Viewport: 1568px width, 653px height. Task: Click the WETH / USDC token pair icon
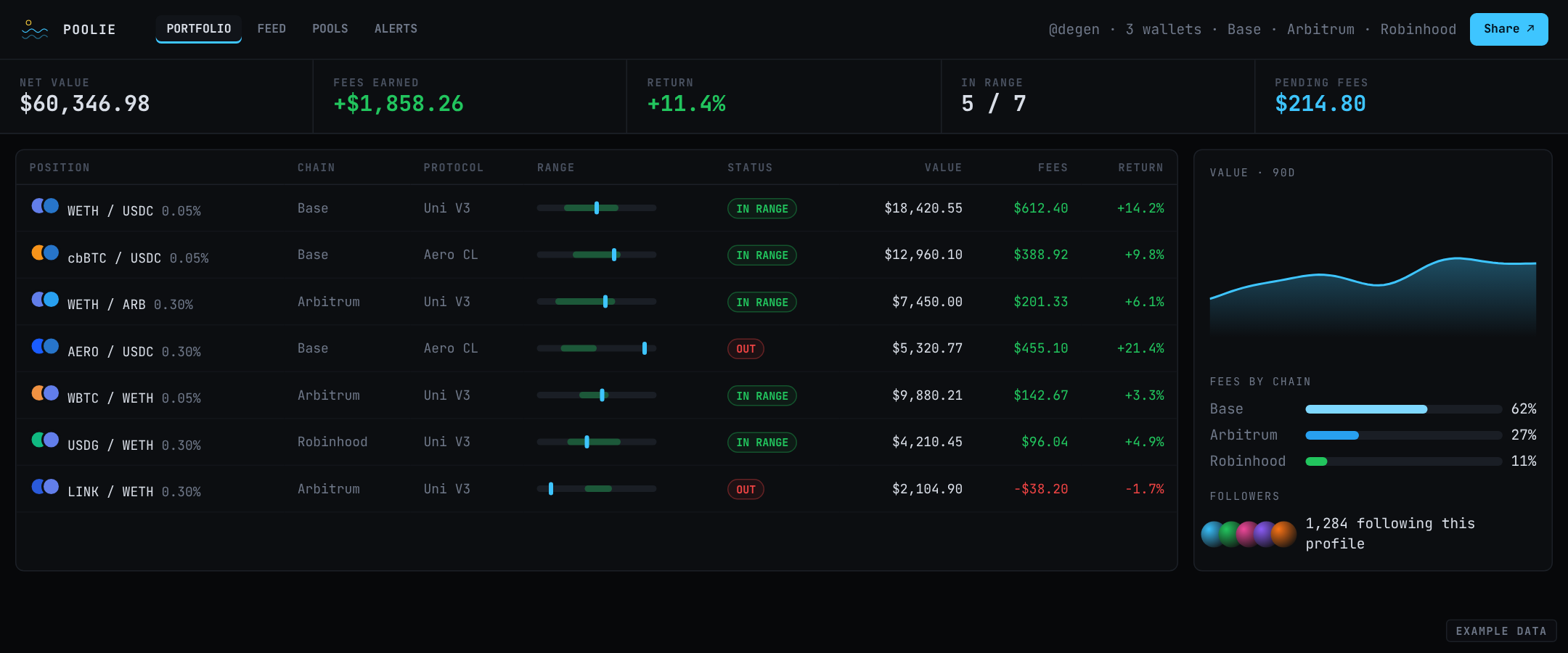[45, 206]
